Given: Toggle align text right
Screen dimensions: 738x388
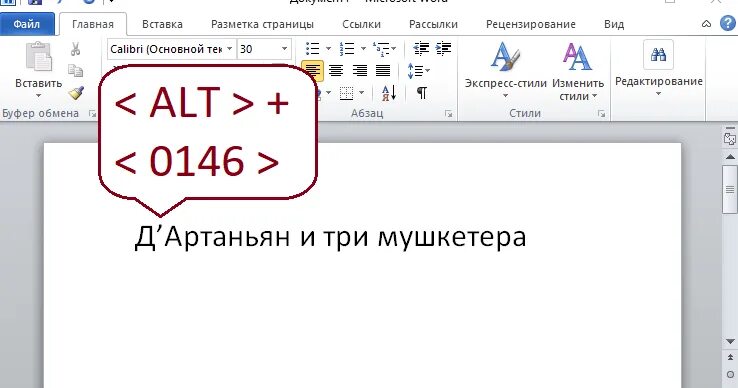Looking at the screenshot, I should coord(360,71).
